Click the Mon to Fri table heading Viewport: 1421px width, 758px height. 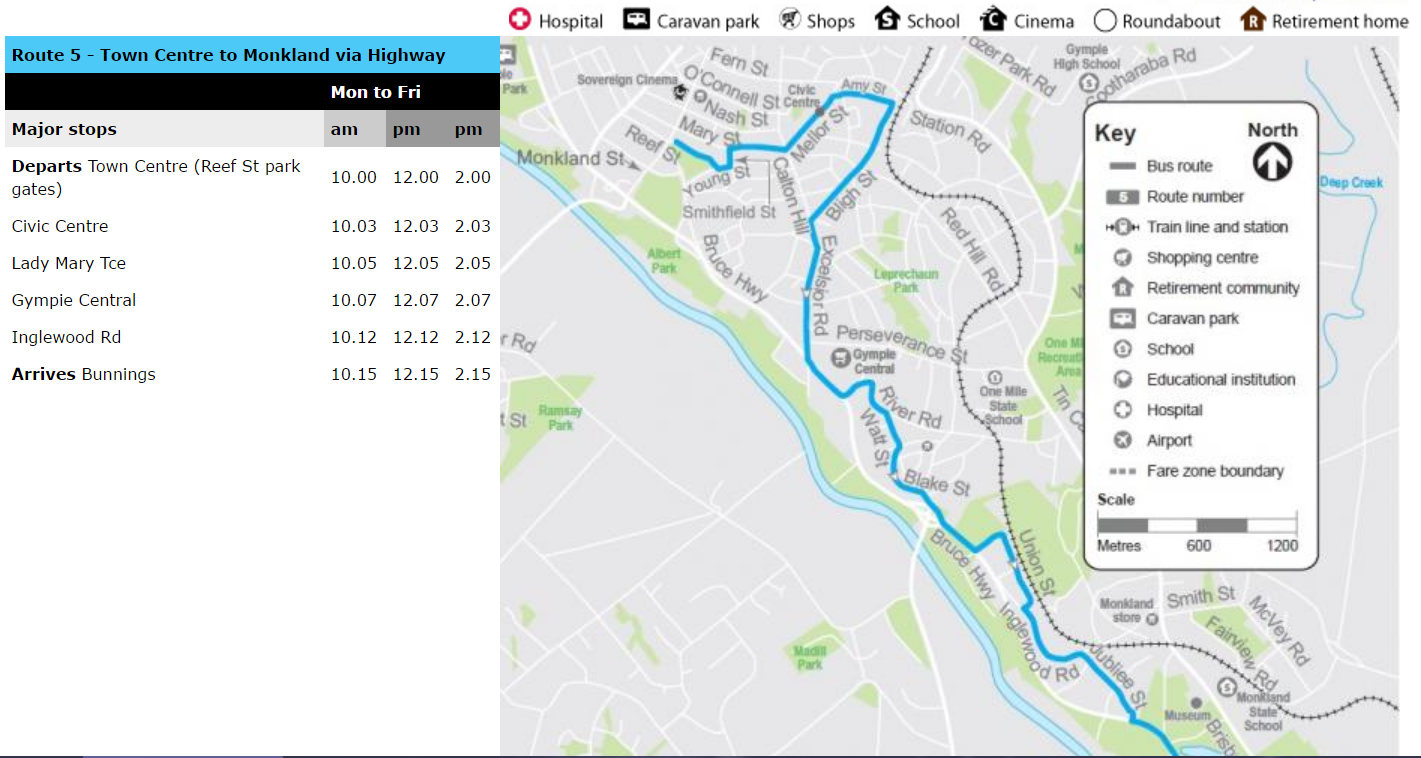(x=375, y=92)
